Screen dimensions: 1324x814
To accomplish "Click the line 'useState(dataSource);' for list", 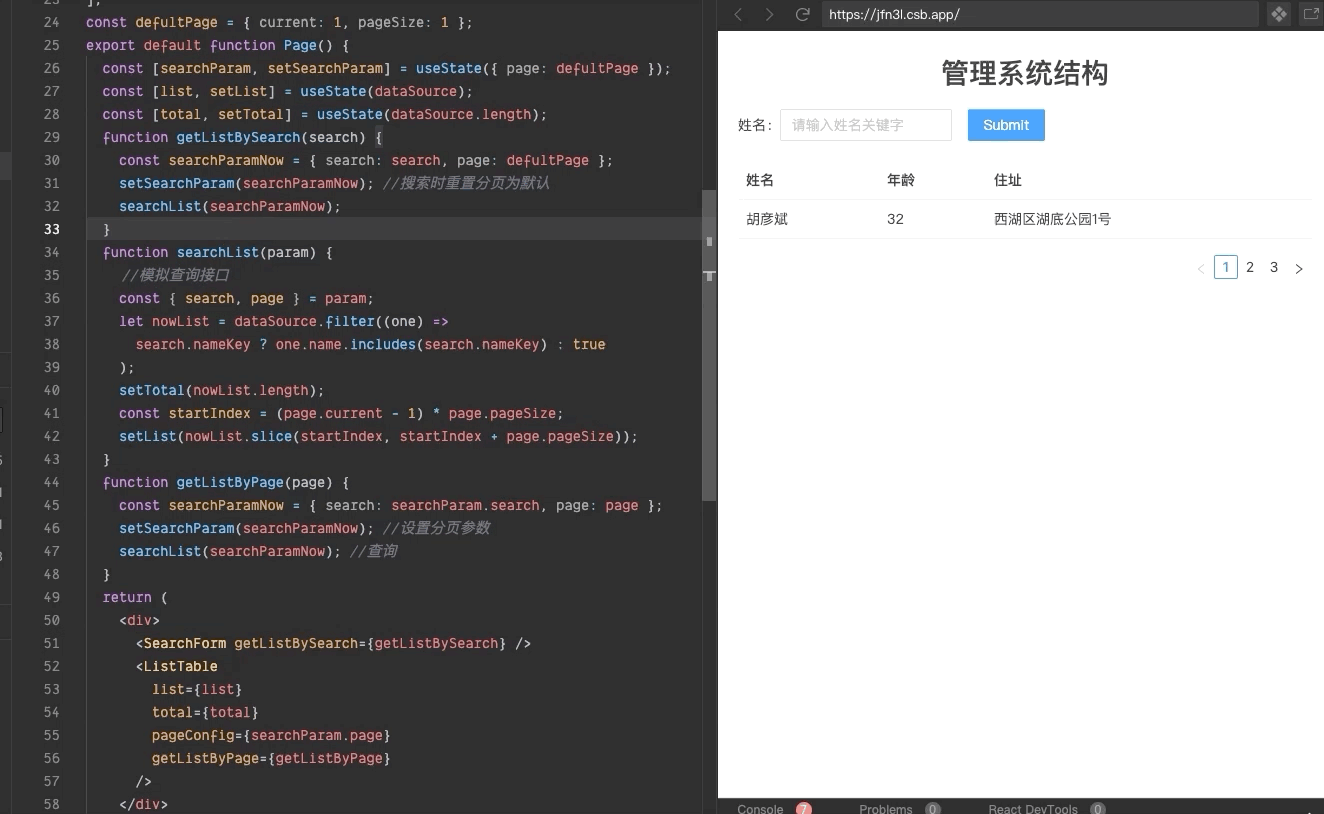I will 287,91.
